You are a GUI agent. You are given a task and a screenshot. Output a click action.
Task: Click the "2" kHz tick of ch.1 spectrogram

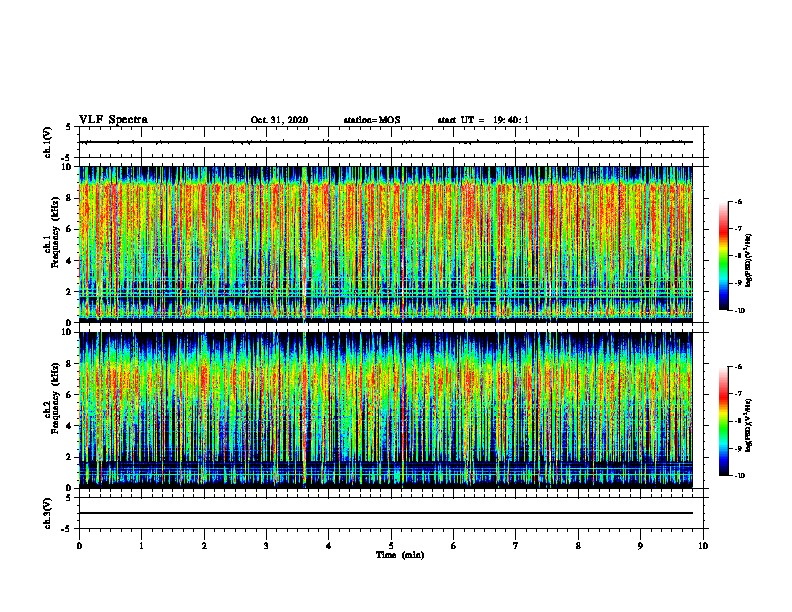click(x=69, y=291)
